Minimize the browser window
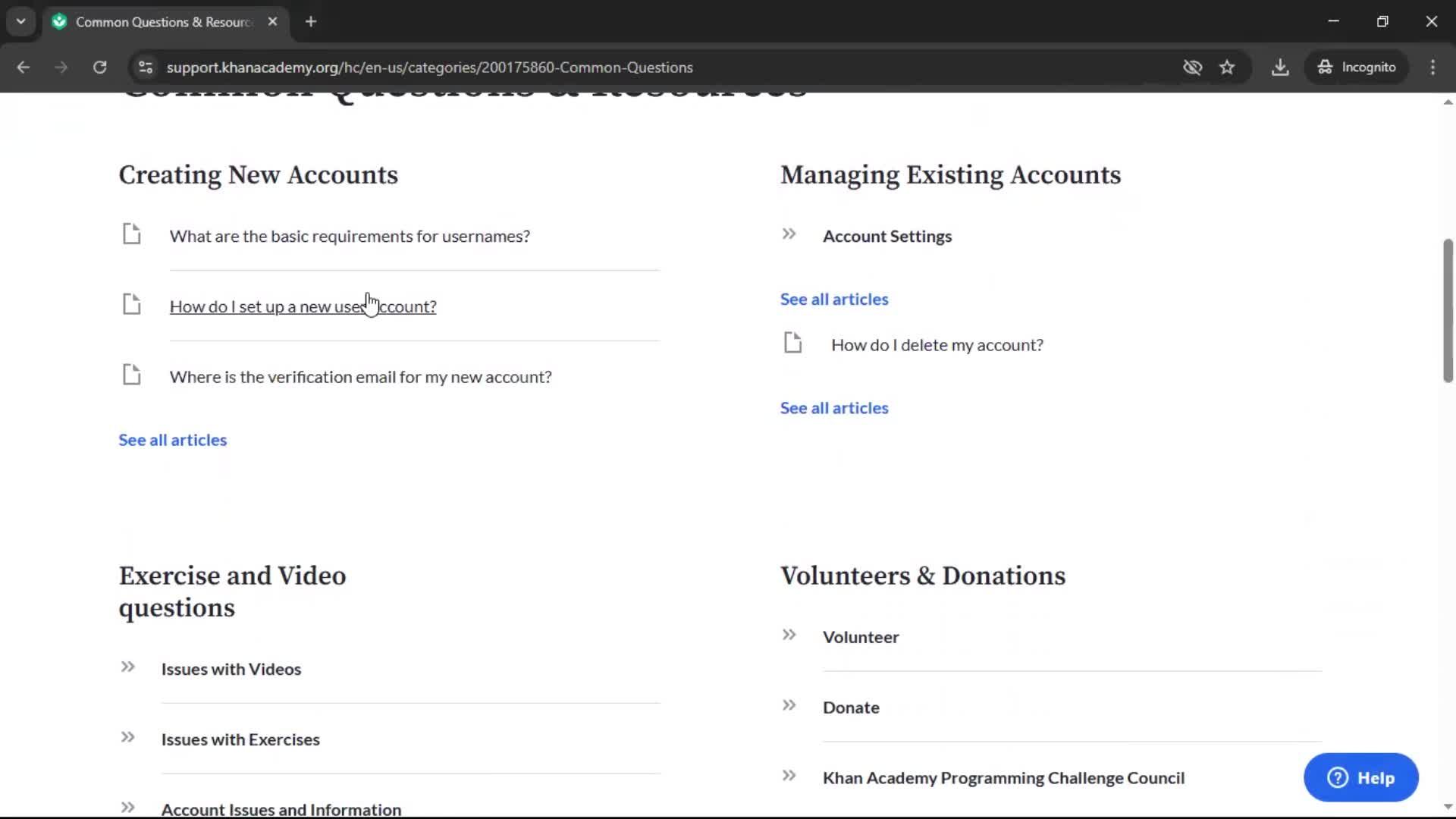The height and width of the screenshot is (819, 1456). (x=1333, y=22)
